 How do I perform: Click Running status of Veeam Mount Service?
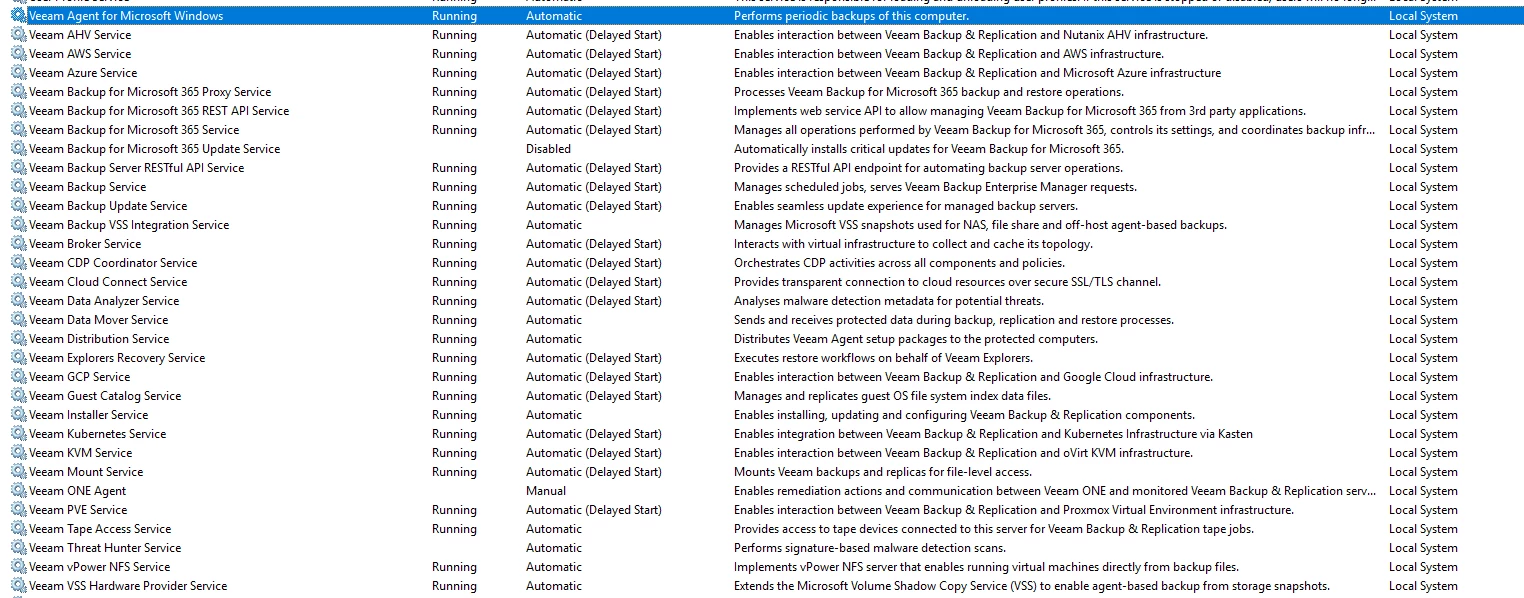click(454, 472)
